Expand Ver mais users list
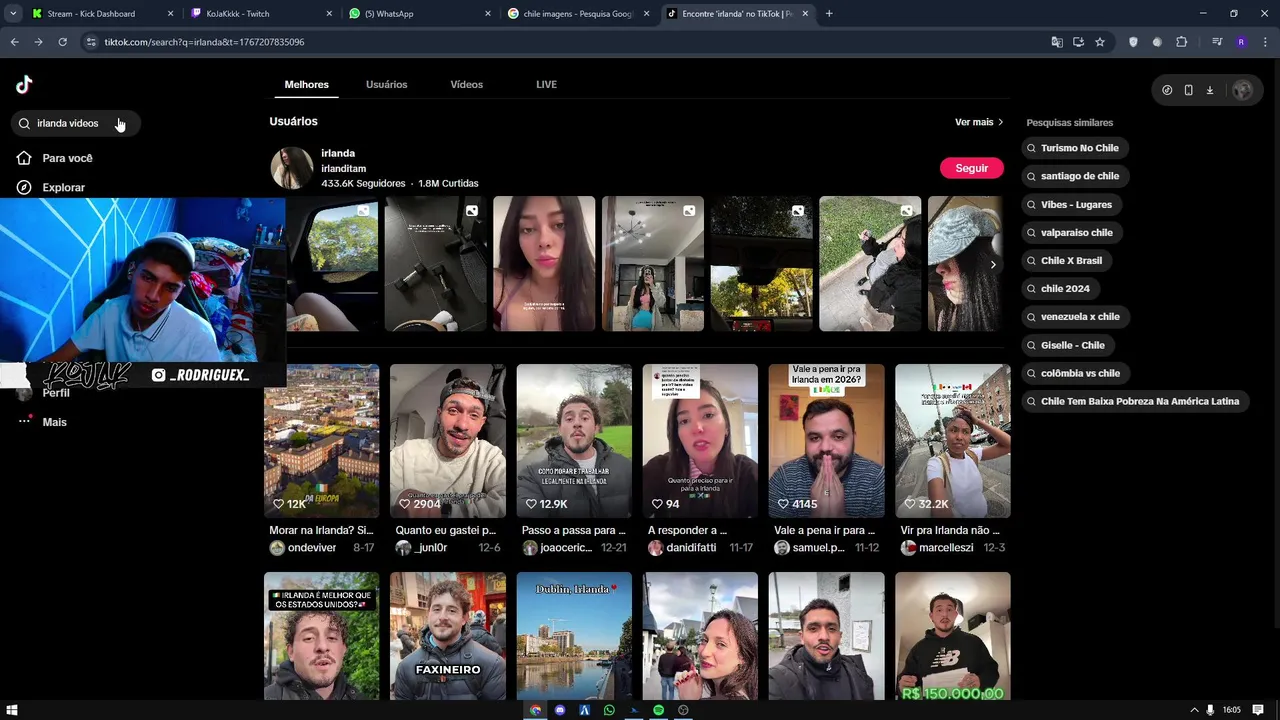Viewport: 1280px width, 720px height. [979, 122]
